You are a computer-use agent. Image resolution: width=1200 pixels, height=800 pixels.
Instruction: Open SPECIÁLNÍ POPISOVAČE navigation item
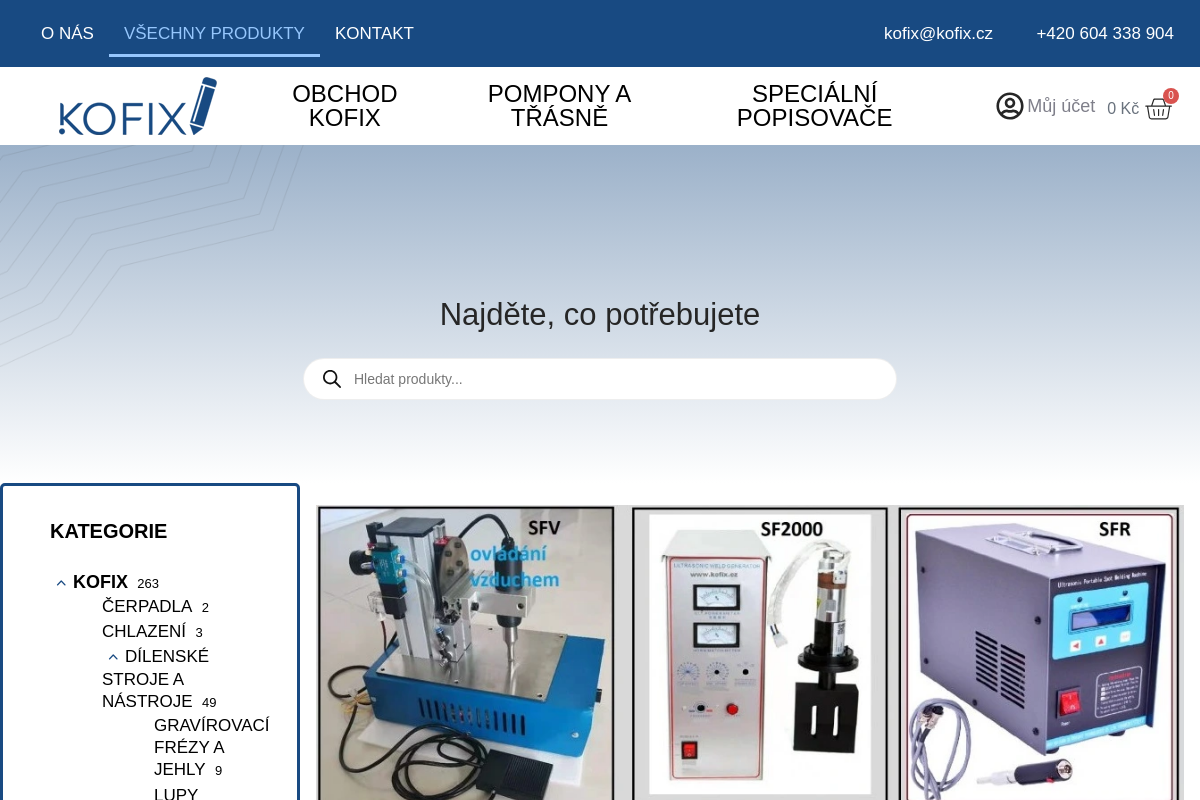(x=814, y=106)
